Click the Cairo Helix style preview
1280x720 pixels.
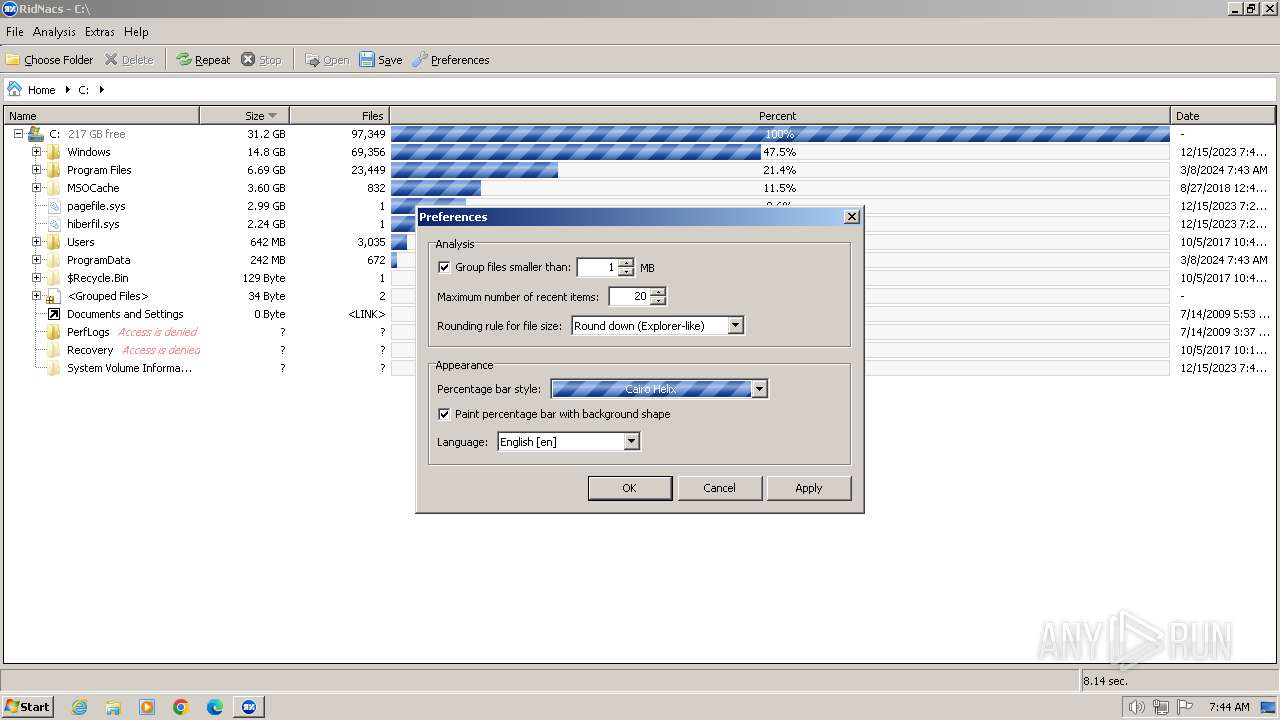(x=651, y=389)
